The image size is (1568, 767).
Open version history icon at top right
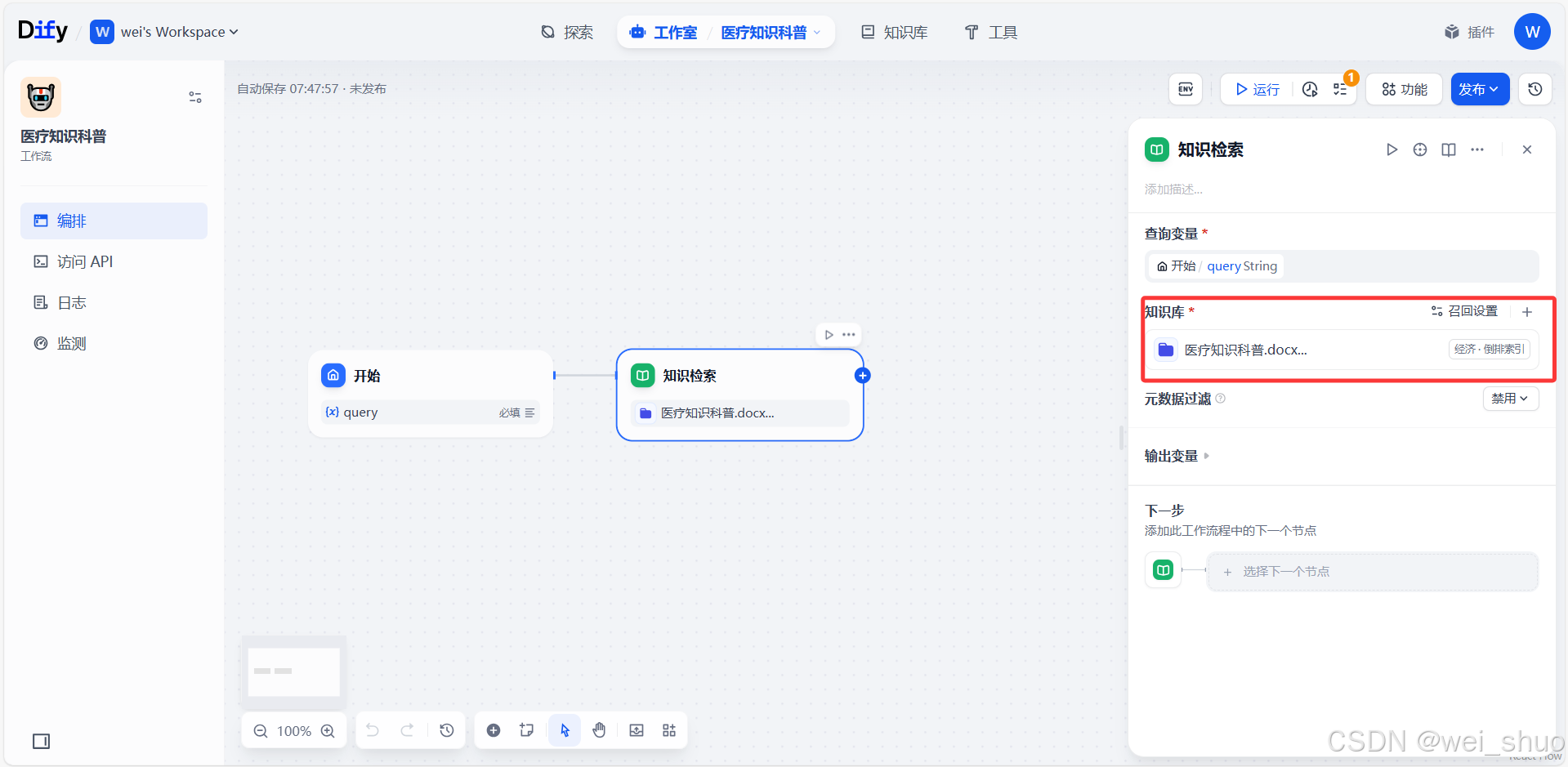coord(1535,89)
